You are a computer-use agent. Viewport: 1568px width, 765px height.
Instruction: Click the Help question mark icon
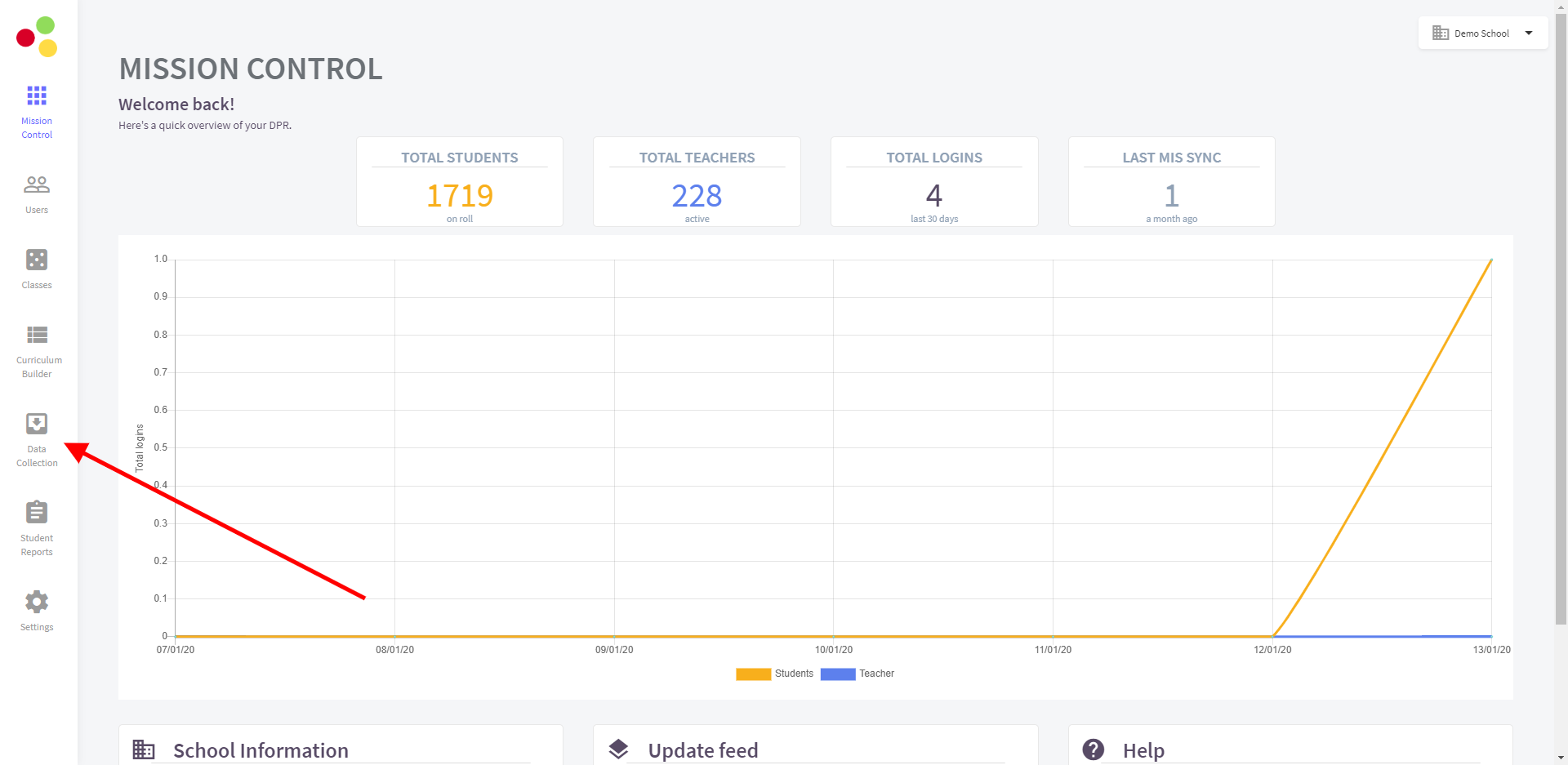click(x=1093, y=749)
